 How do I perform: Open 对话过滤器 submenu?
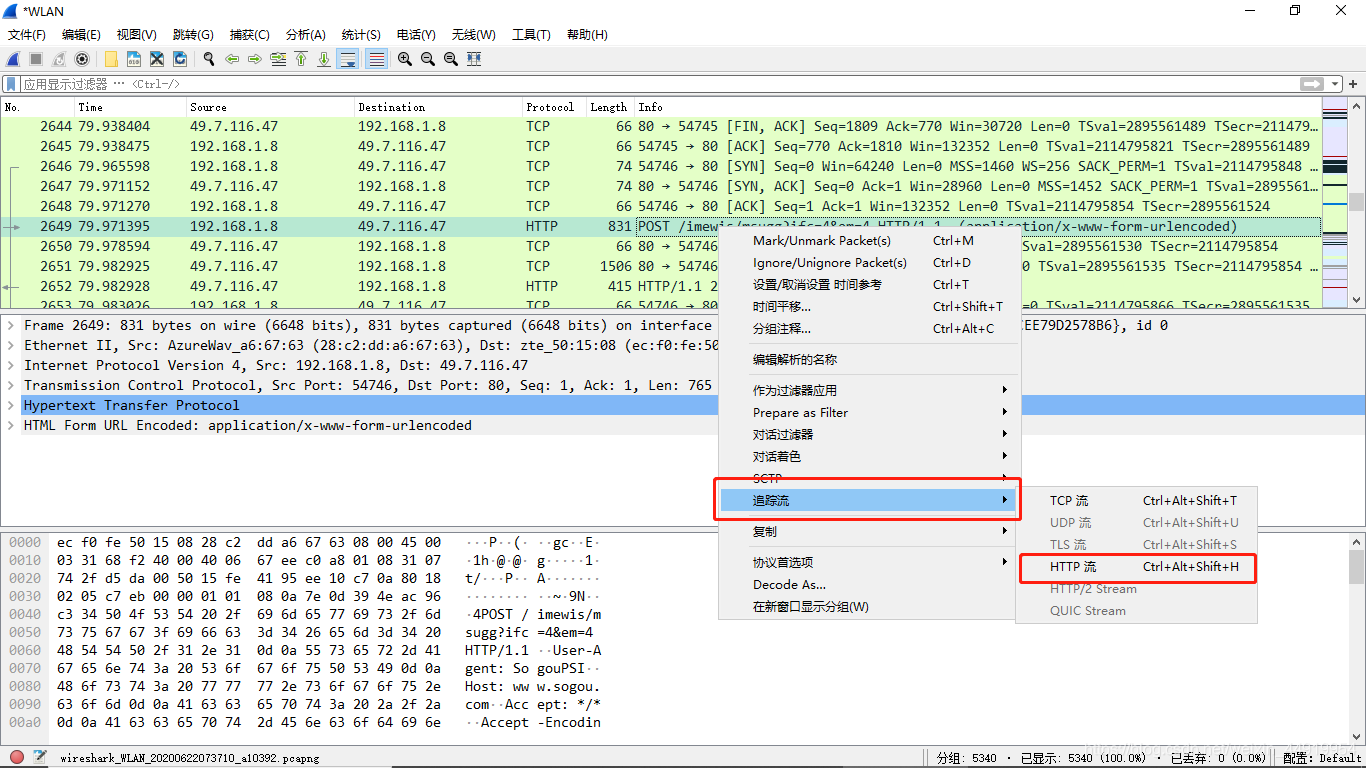click(869, 434)
